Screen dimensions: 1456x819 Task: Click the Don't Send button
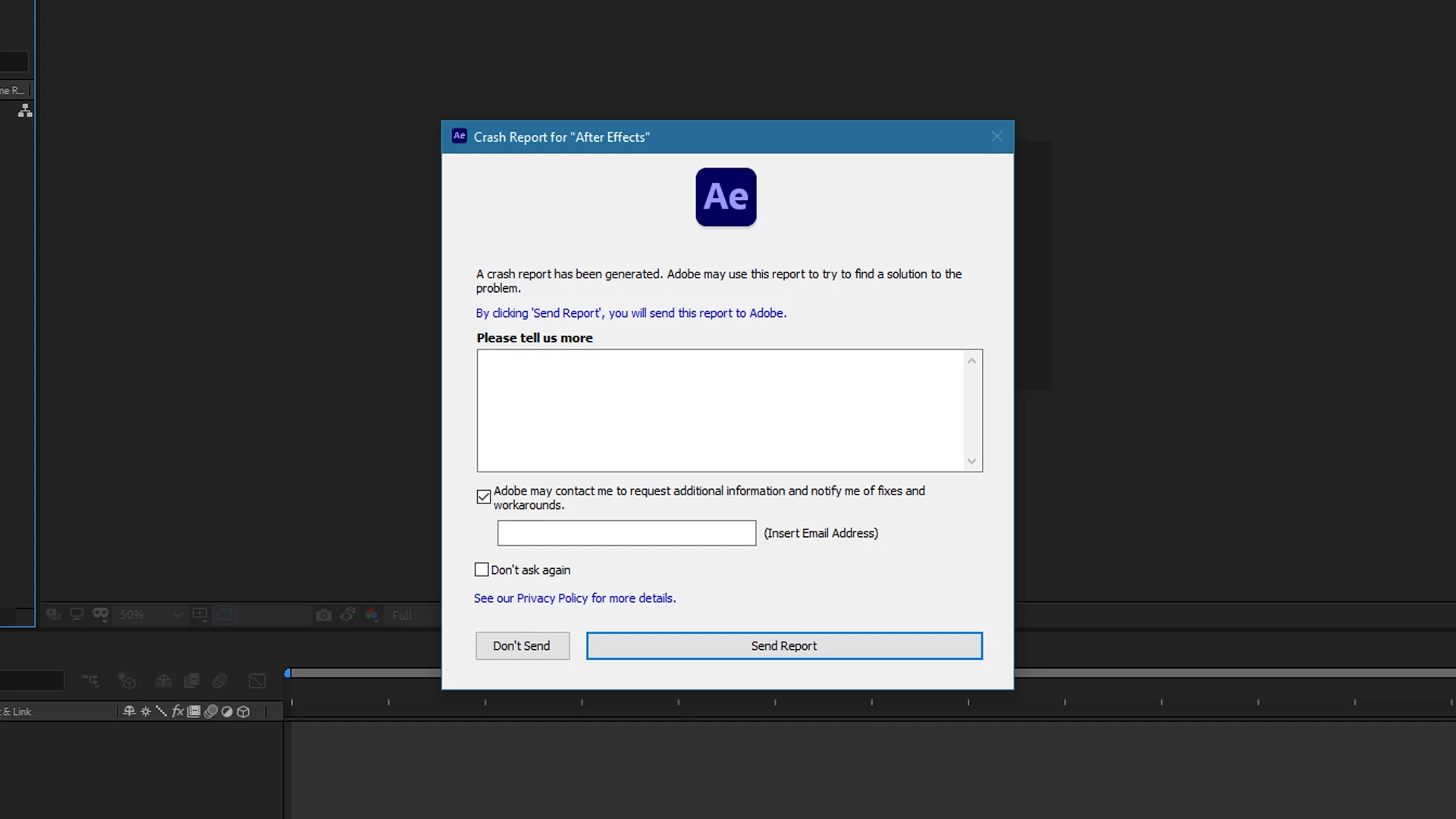(522, 646)
